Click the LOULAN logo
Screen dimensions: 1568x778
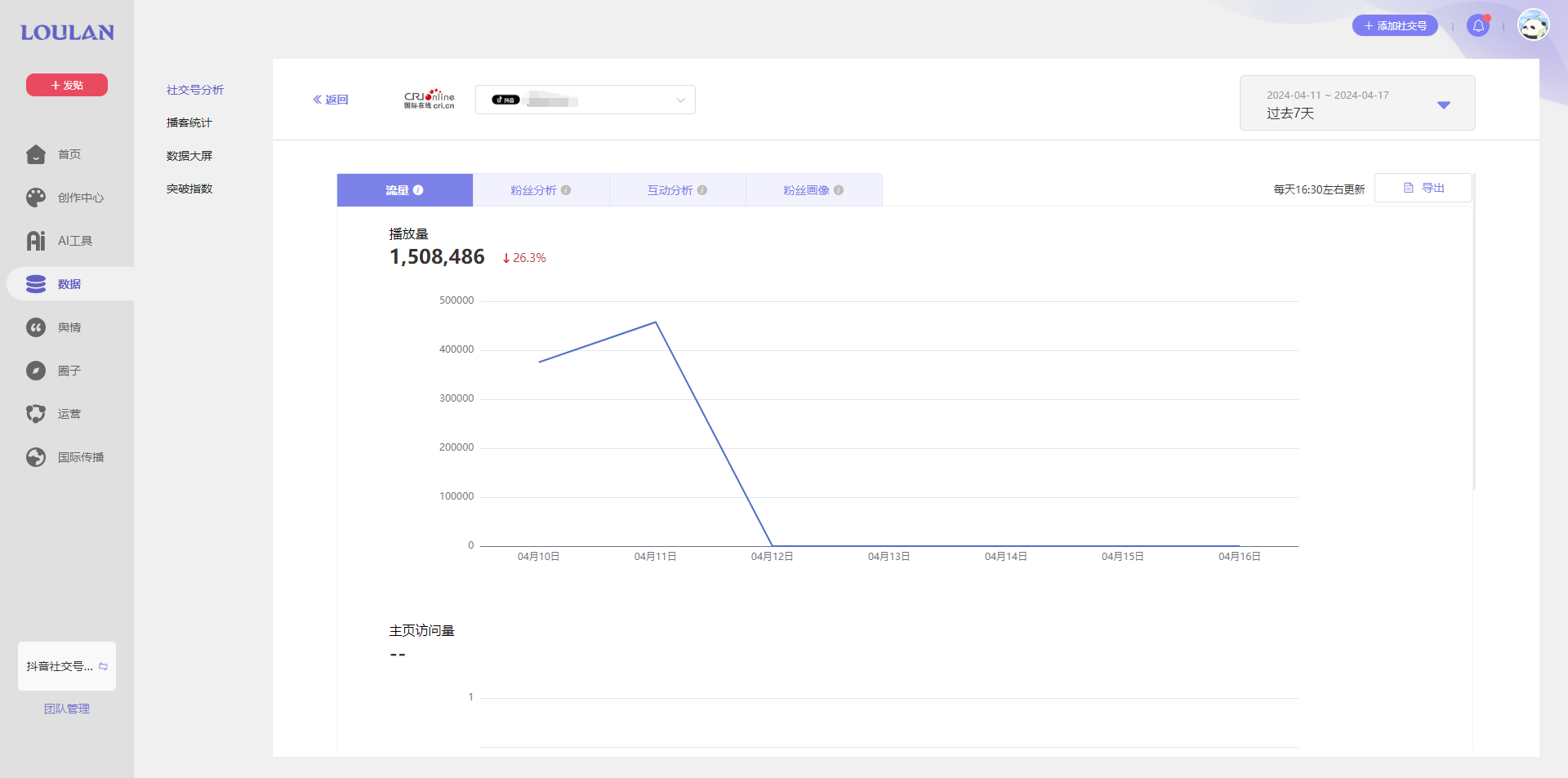pyautogui.click(x=67, y=33)
